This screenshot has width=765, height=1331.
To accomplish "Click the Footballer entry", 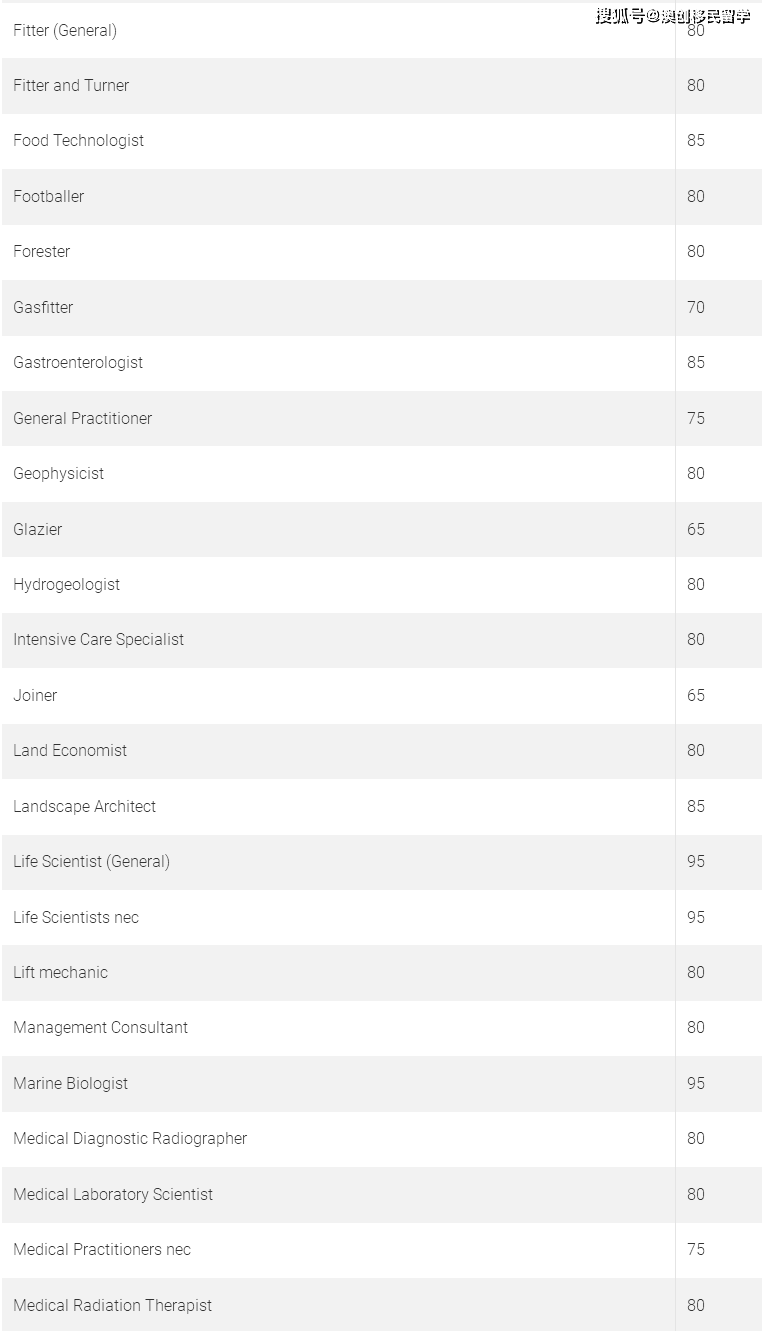I will pos(48,197).
